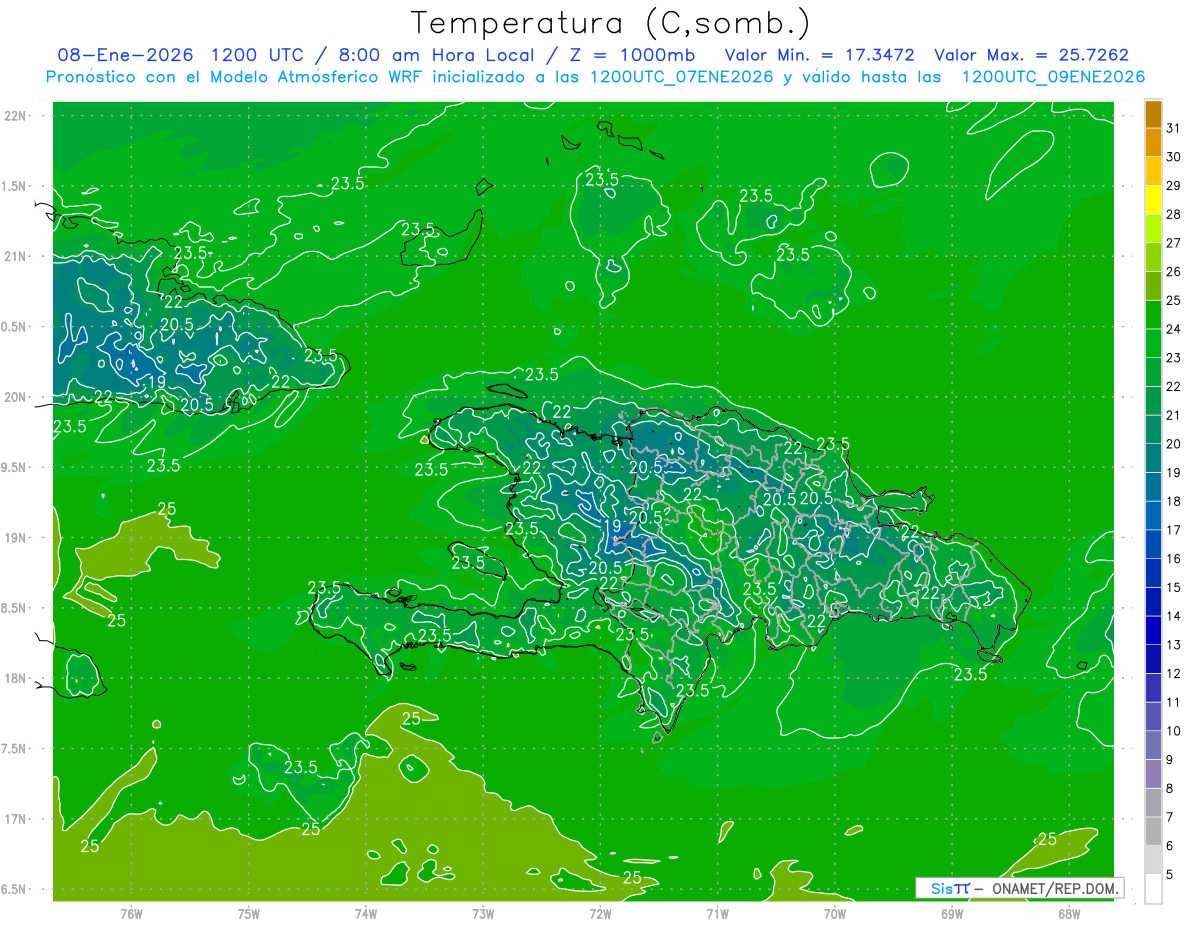Screen dimensions: 1200x927
Task: Click the '68W' longitude axis label
Action: [x=1069, y=913]
